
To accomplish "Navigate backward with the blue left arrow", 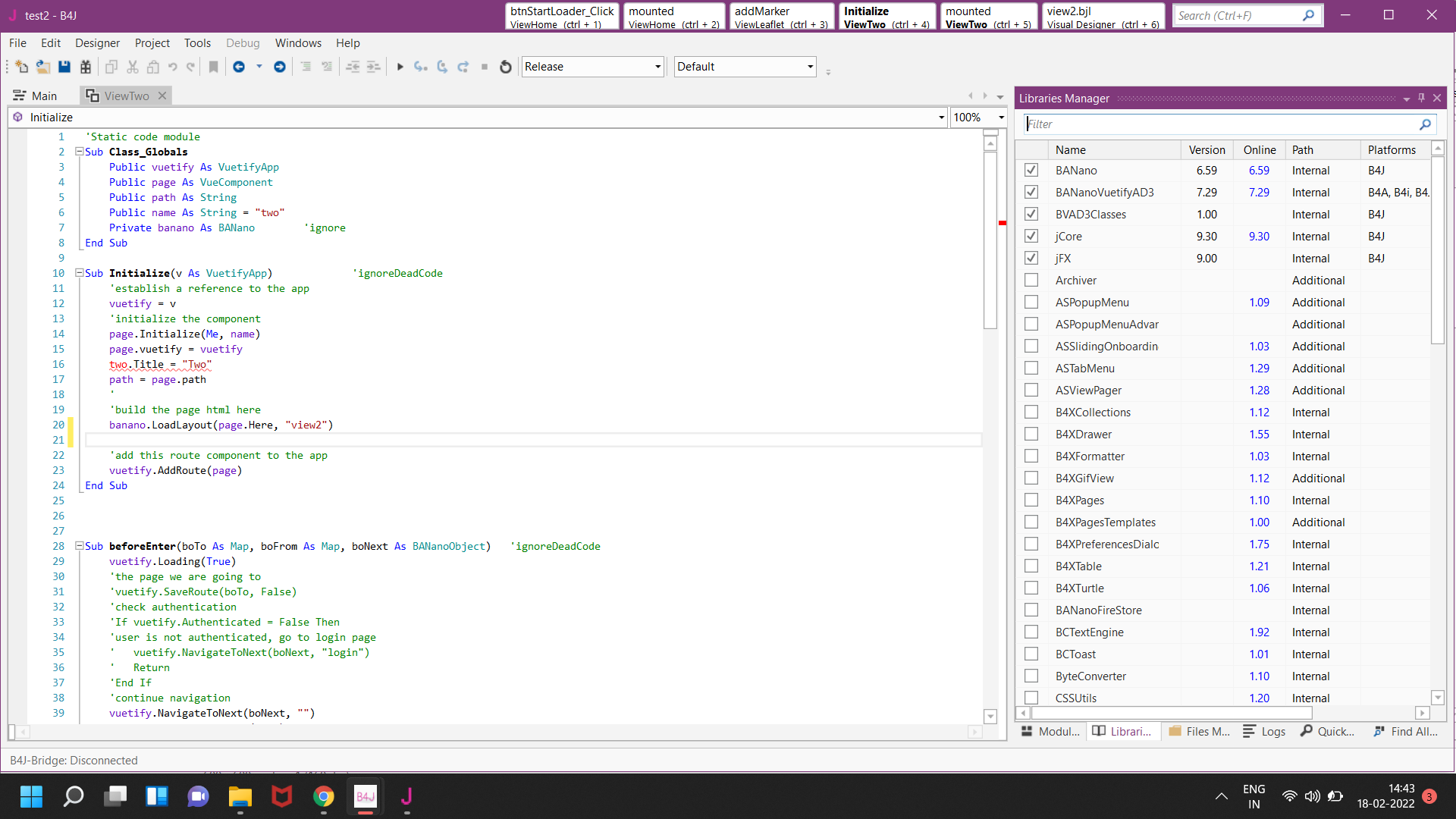I will pyautogui.click(x=238, y=67).
